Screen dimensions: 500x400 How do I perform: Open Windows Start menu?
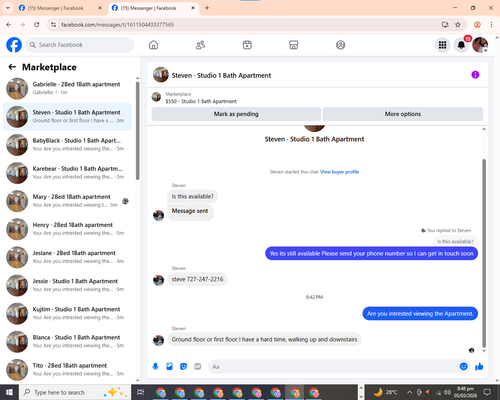pos(9,392)
